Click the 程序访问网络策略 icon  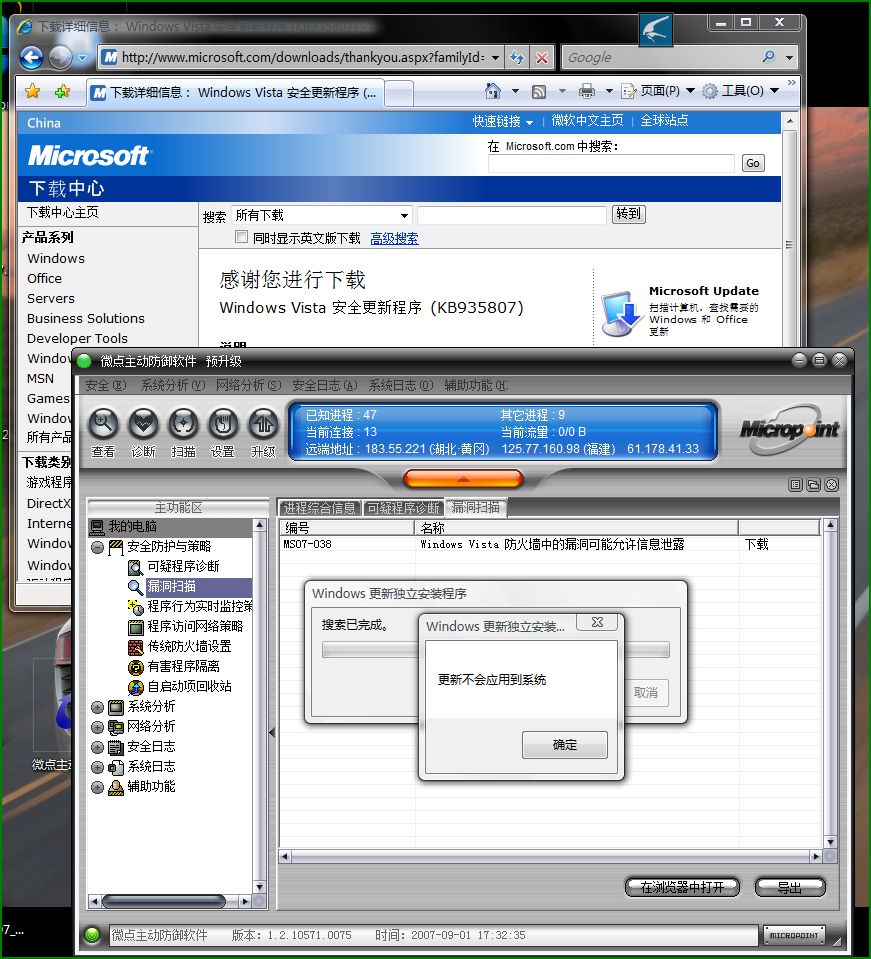[135, 627]
